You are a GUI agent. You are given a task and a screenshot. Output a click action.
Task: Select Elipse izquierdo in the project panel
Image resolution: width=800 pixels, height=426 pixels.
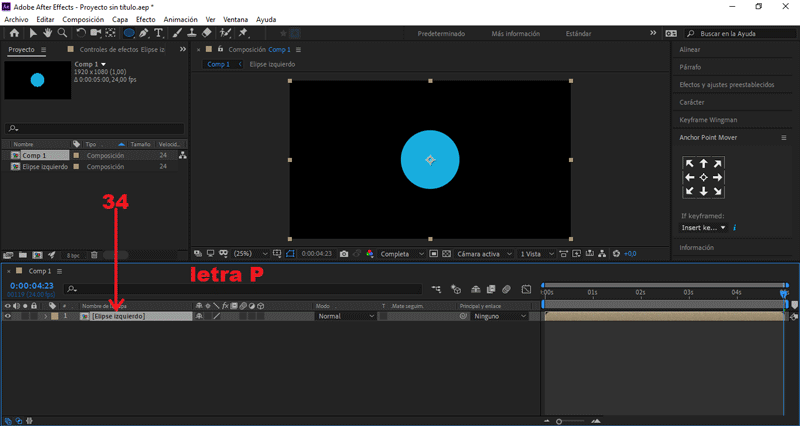coord(45,167)
